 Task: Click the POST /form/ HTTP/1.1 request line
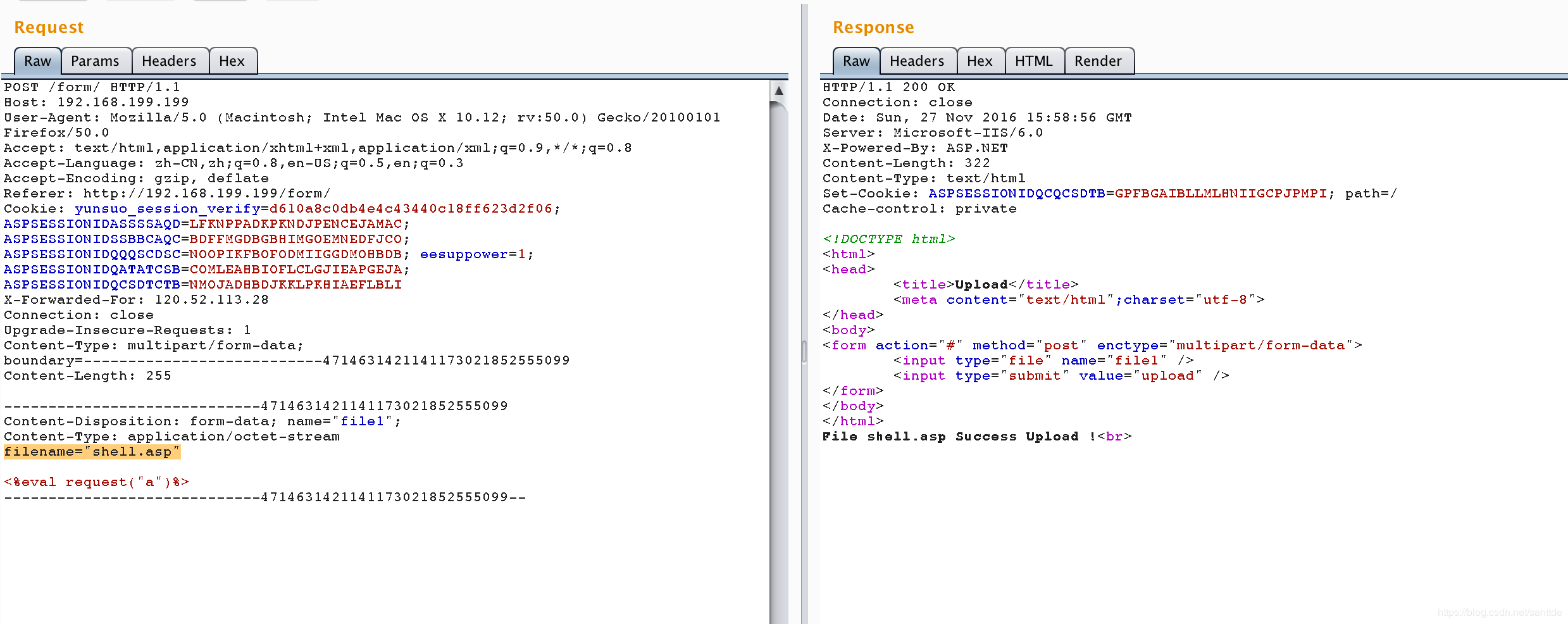point(92,87)
